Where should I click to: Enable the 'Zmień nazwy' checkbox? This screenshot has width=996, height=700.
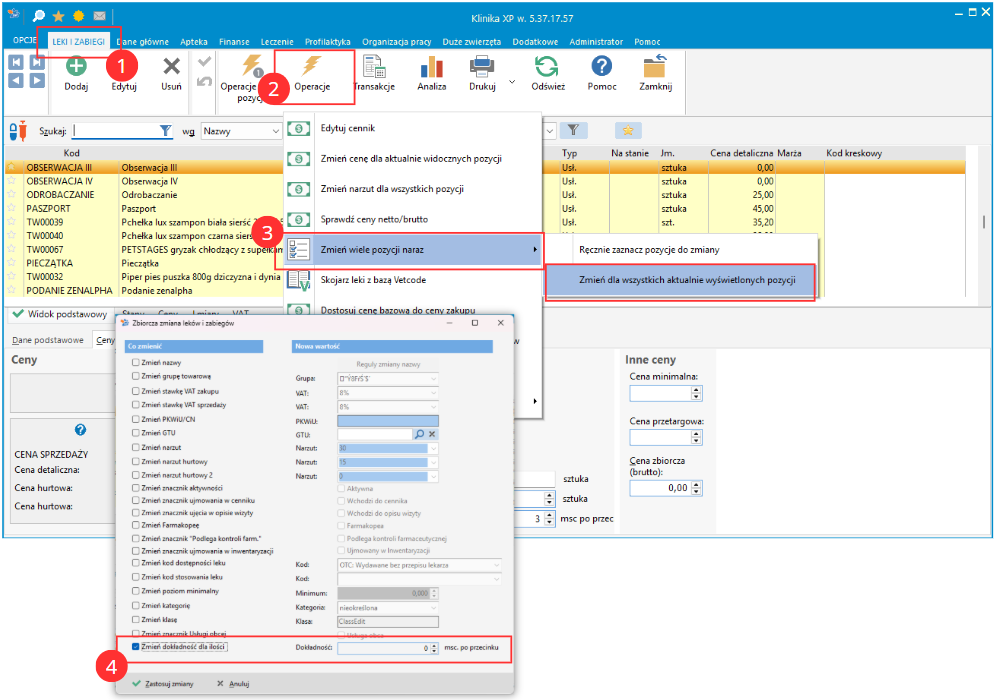[136, 362]
